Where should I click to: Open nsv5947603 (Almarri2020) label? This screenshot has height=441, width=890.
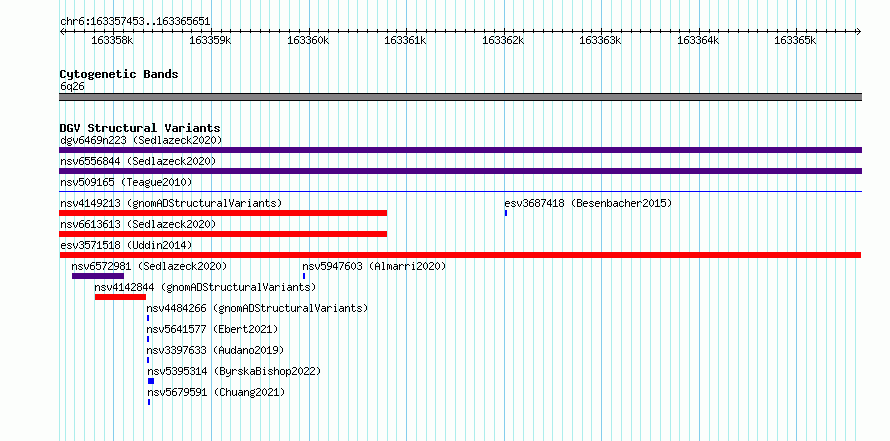click(374, 266)
